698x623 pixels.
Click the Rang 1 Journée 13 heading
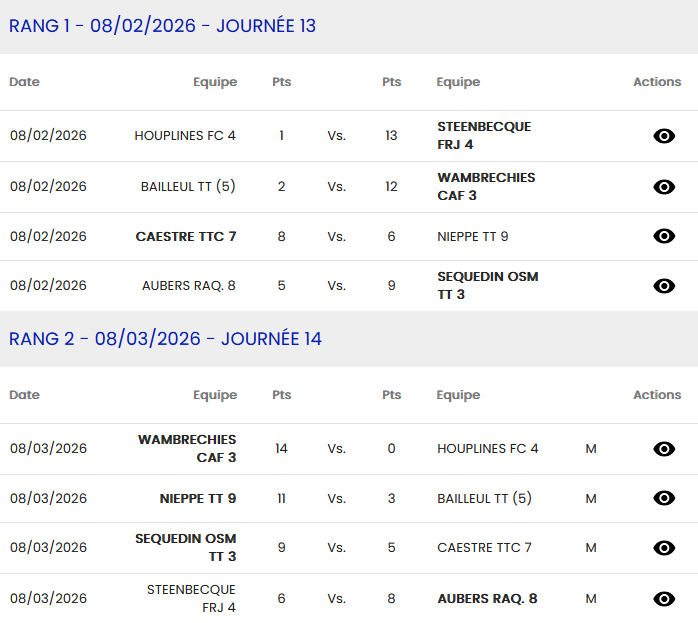pos(162,26)
